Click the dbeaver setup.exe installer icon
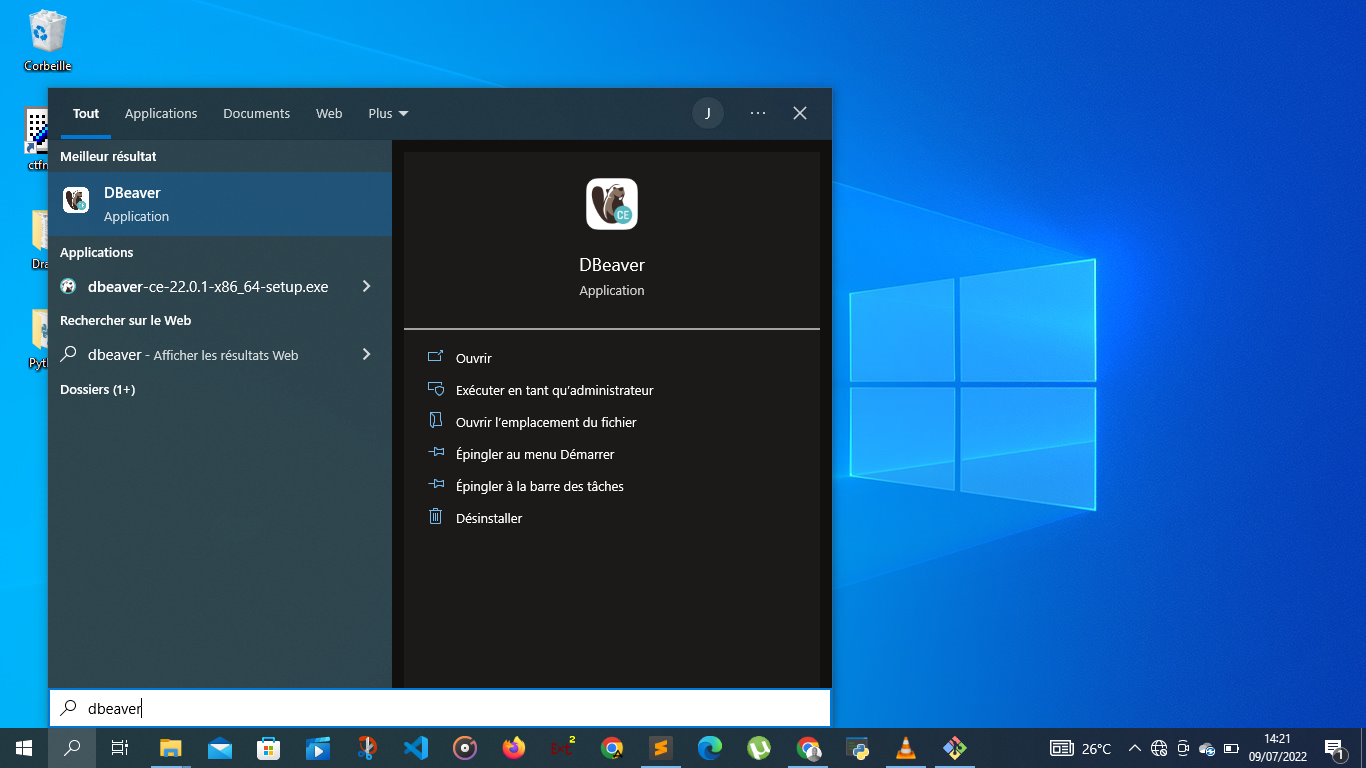 point(68,286)
